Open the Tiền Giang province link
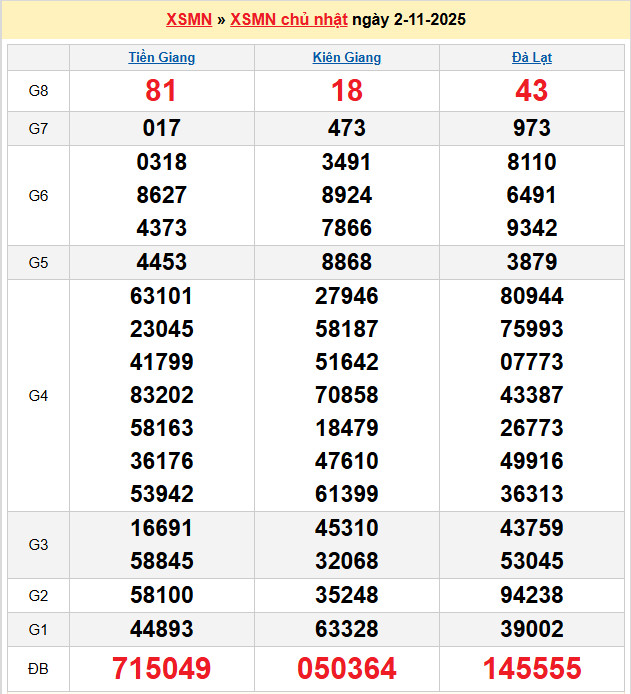The width and height of the screenshot is (631, 694). tap(162, 58)
